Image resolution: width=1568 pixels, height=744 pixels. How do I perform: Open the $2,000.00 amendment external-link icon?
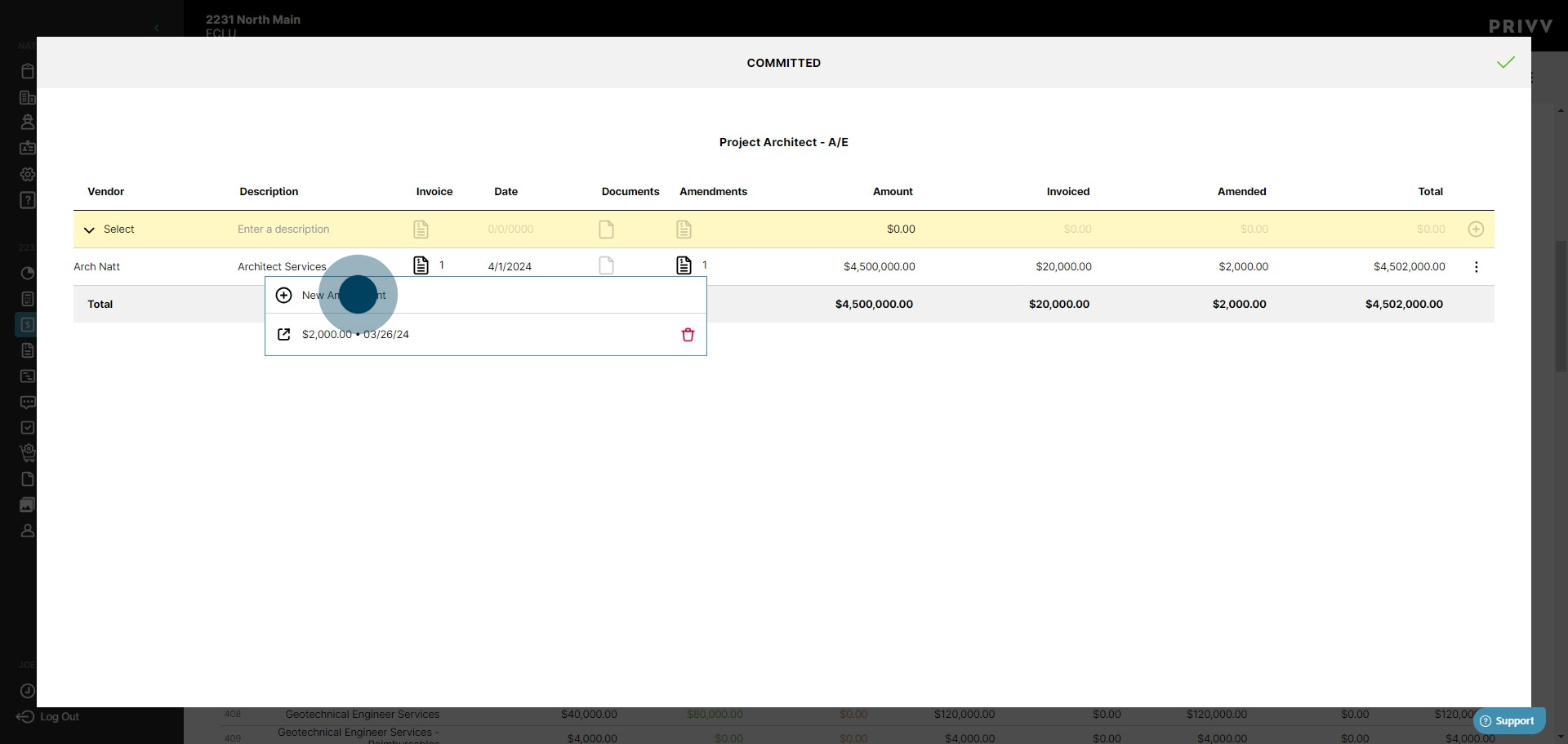point(284,334)
